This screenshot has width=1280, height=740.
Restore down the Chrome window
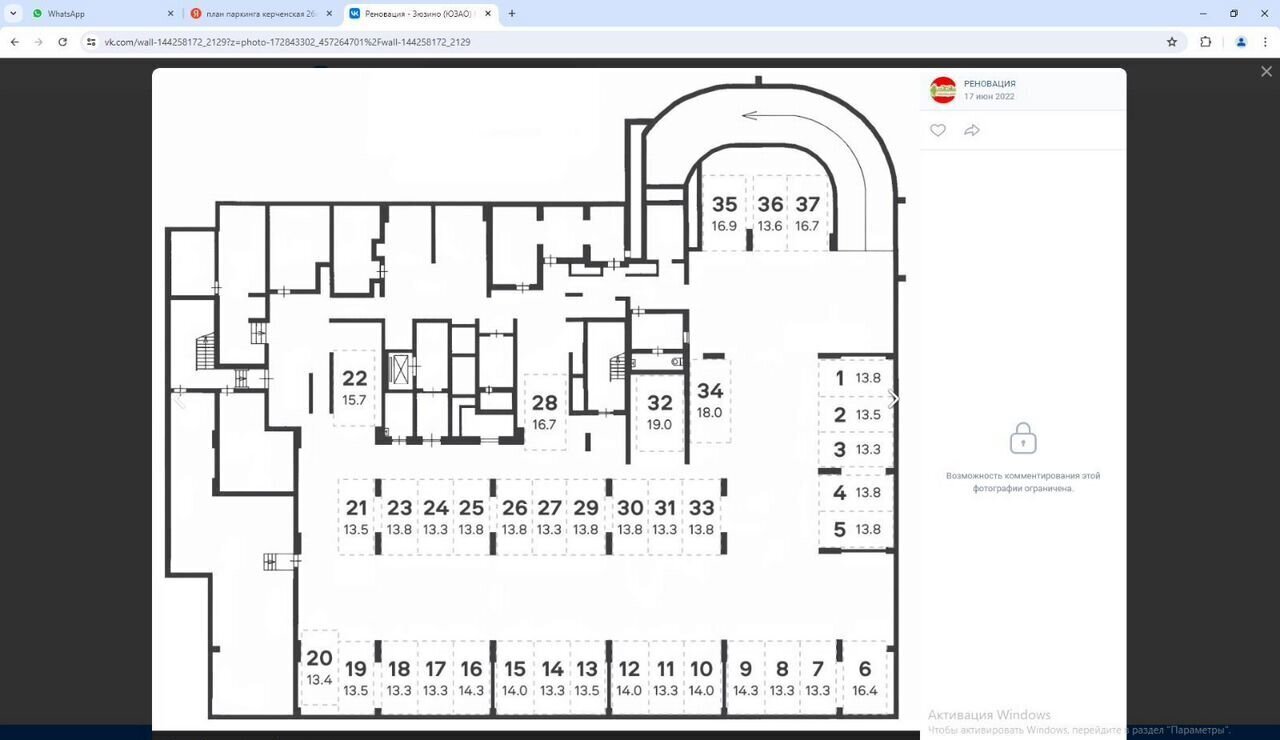[x=1233, y=14]
